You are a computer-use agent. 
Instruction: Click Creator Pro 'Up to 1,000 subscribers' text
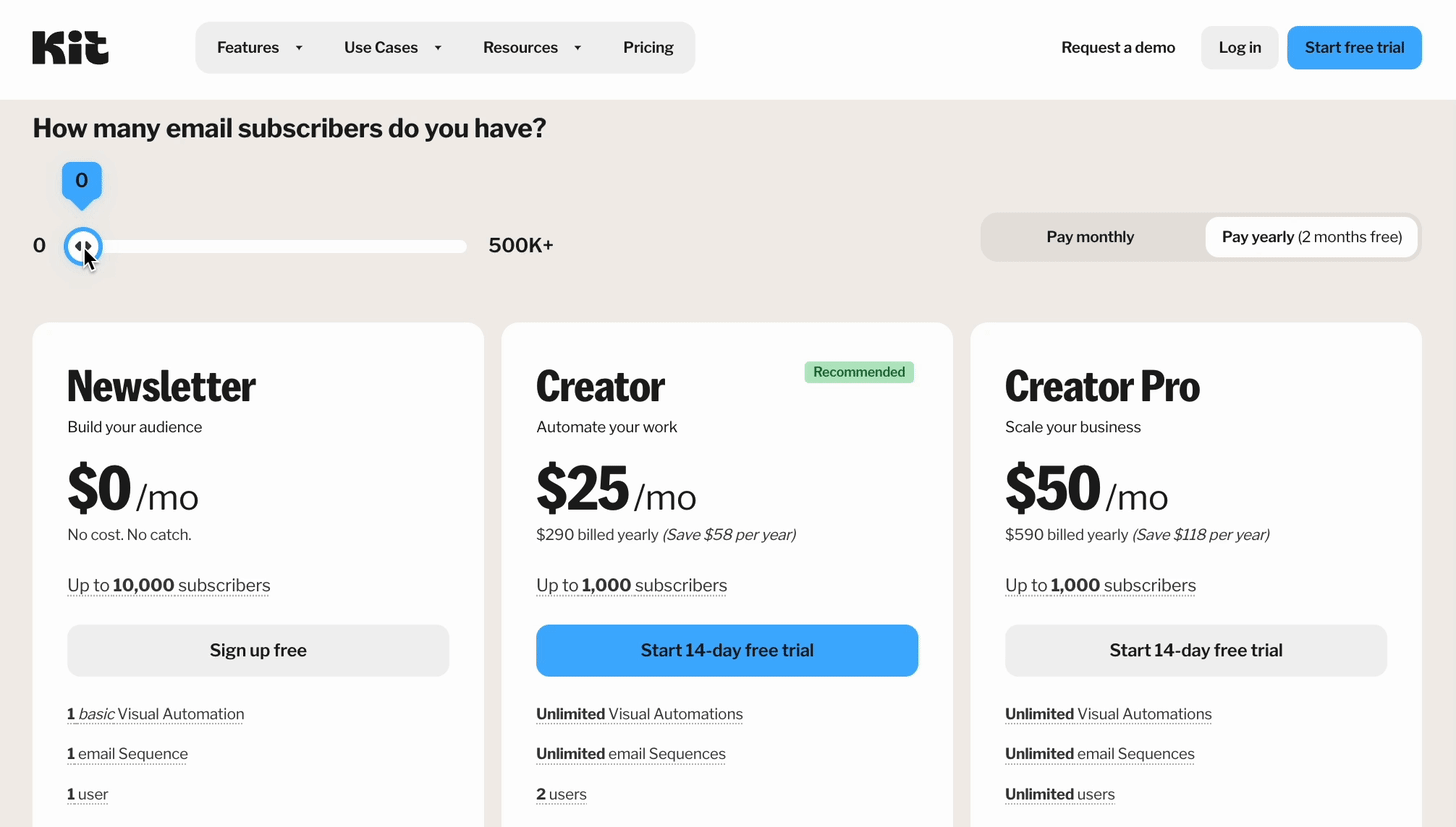pos(1101,585)
